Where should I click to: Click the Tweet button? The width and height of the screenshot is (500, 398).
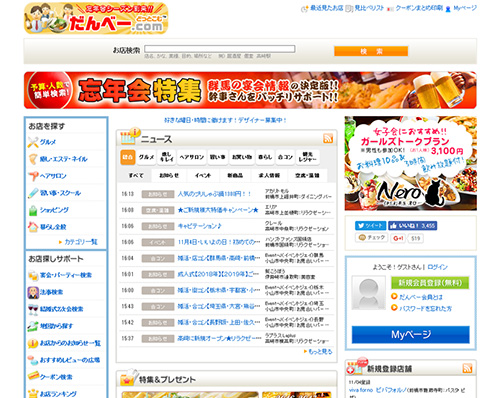(x=370, y=226)
